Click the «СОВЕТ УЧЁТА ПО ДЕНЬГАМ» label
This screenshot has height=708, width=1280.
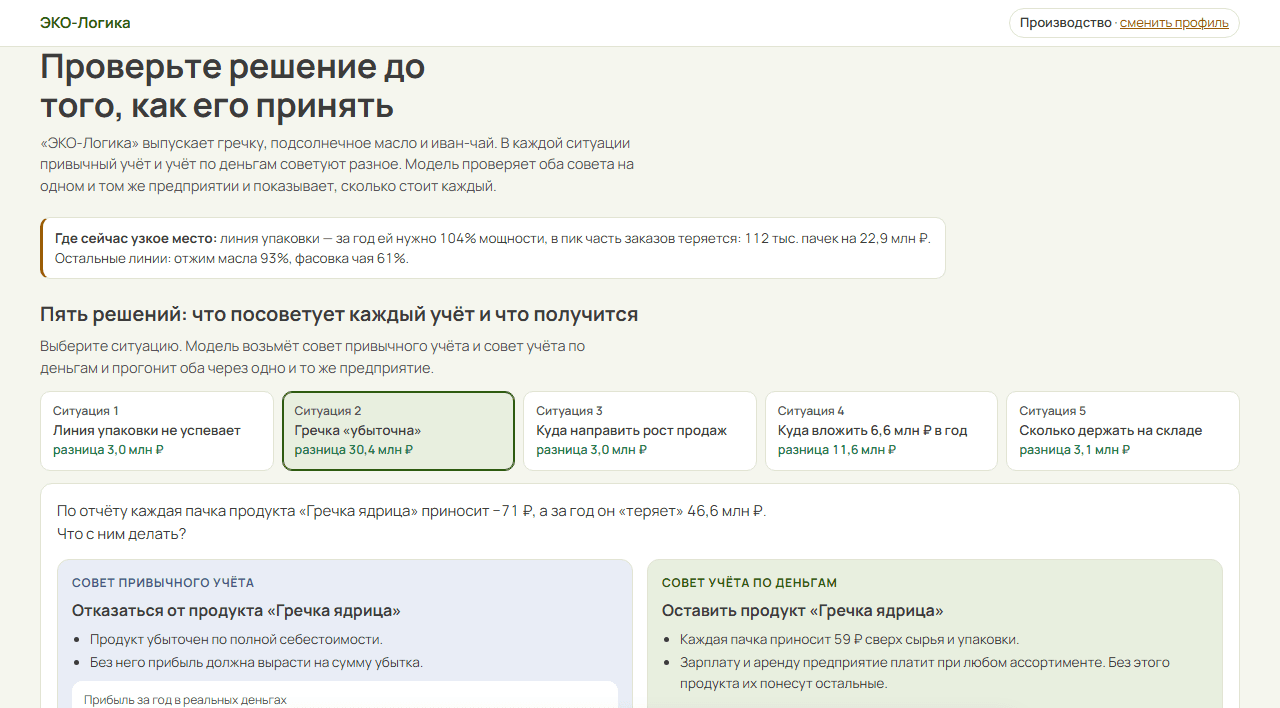pos(749,583)
